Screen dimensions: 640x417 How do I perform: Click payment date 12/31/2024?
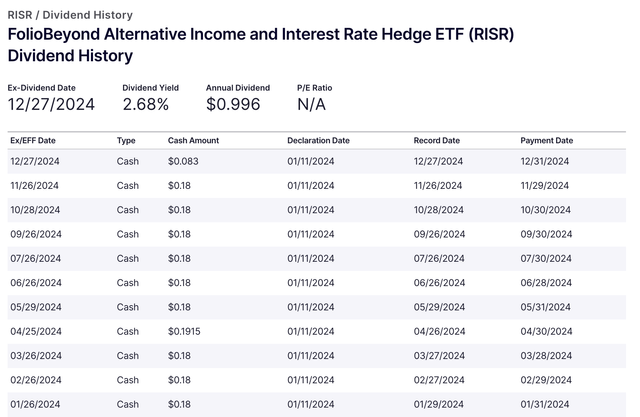(544, 162)
